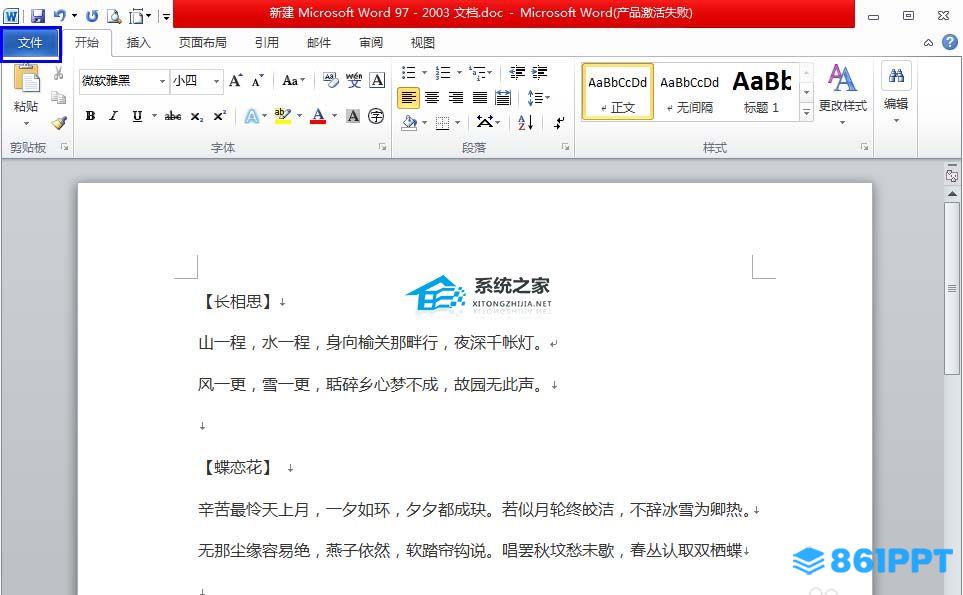Click the Clear Formatting icon
963x595 pixels.
[330, 80]
